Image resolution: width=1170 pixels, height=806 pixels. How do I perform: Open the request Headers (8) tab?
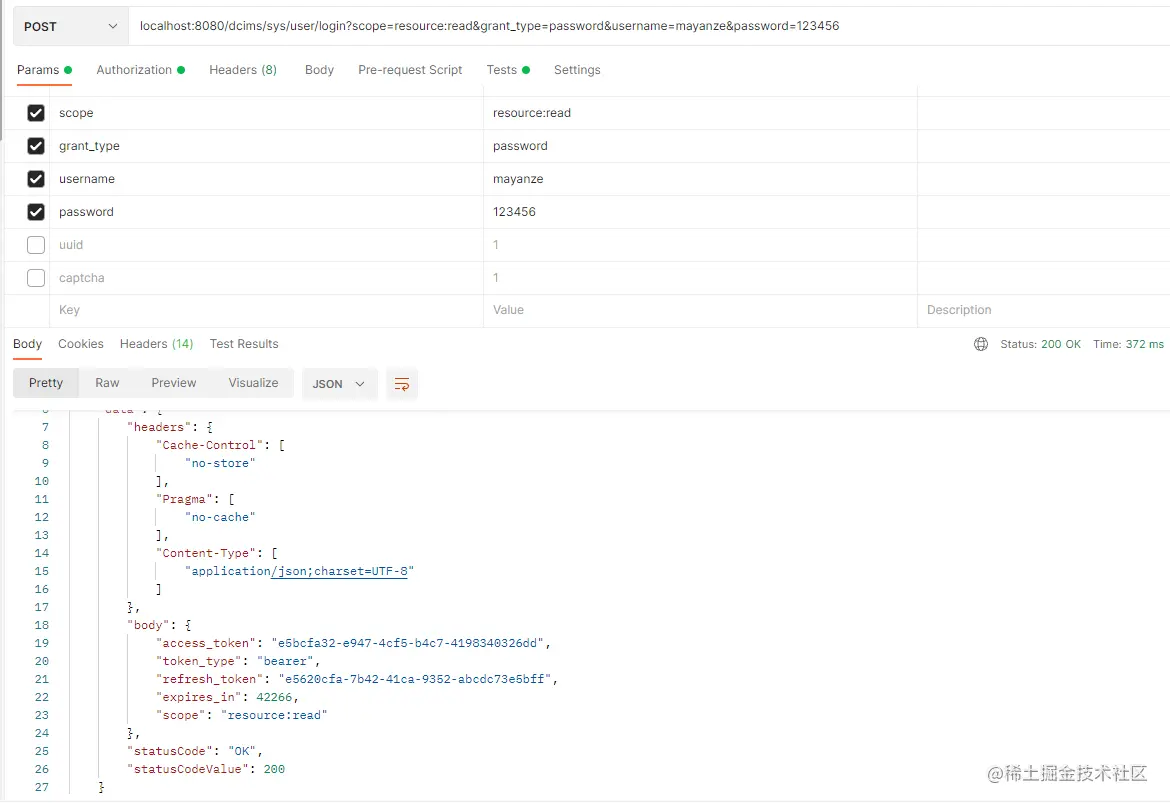pos(243,70)
